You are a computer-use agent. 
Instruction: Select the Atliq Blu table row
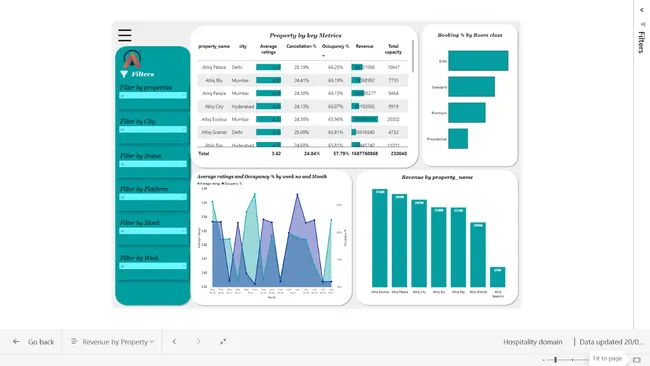coord(303,80)
